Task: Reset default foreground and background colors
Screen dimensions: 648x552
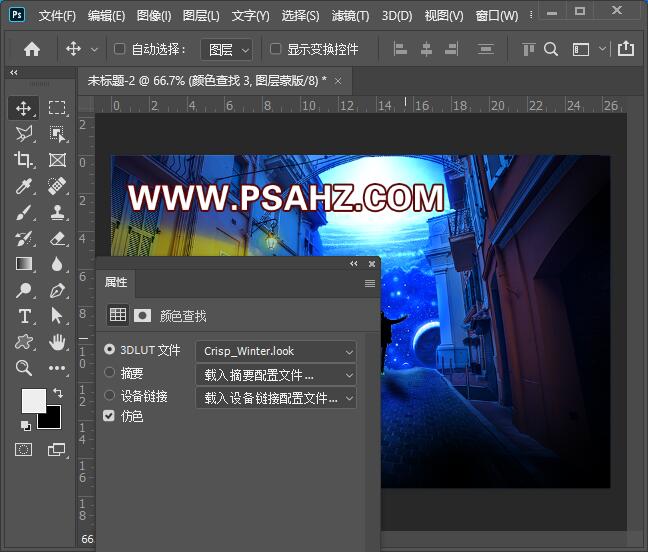Action: 26,425
